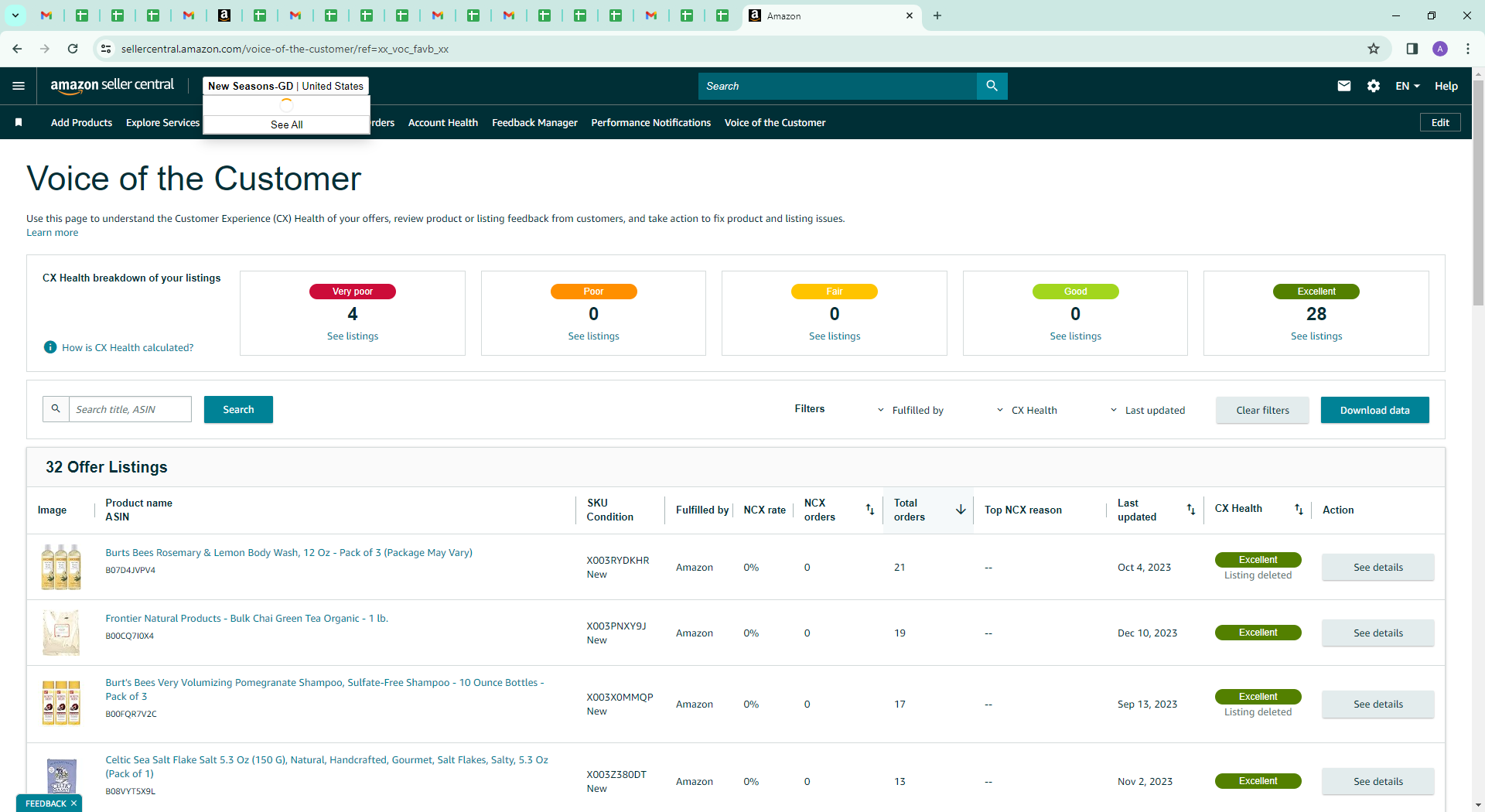Focus the top Seller Central Search bar
This screenshot has width=1485, height=812.
[x=838, y=86]
